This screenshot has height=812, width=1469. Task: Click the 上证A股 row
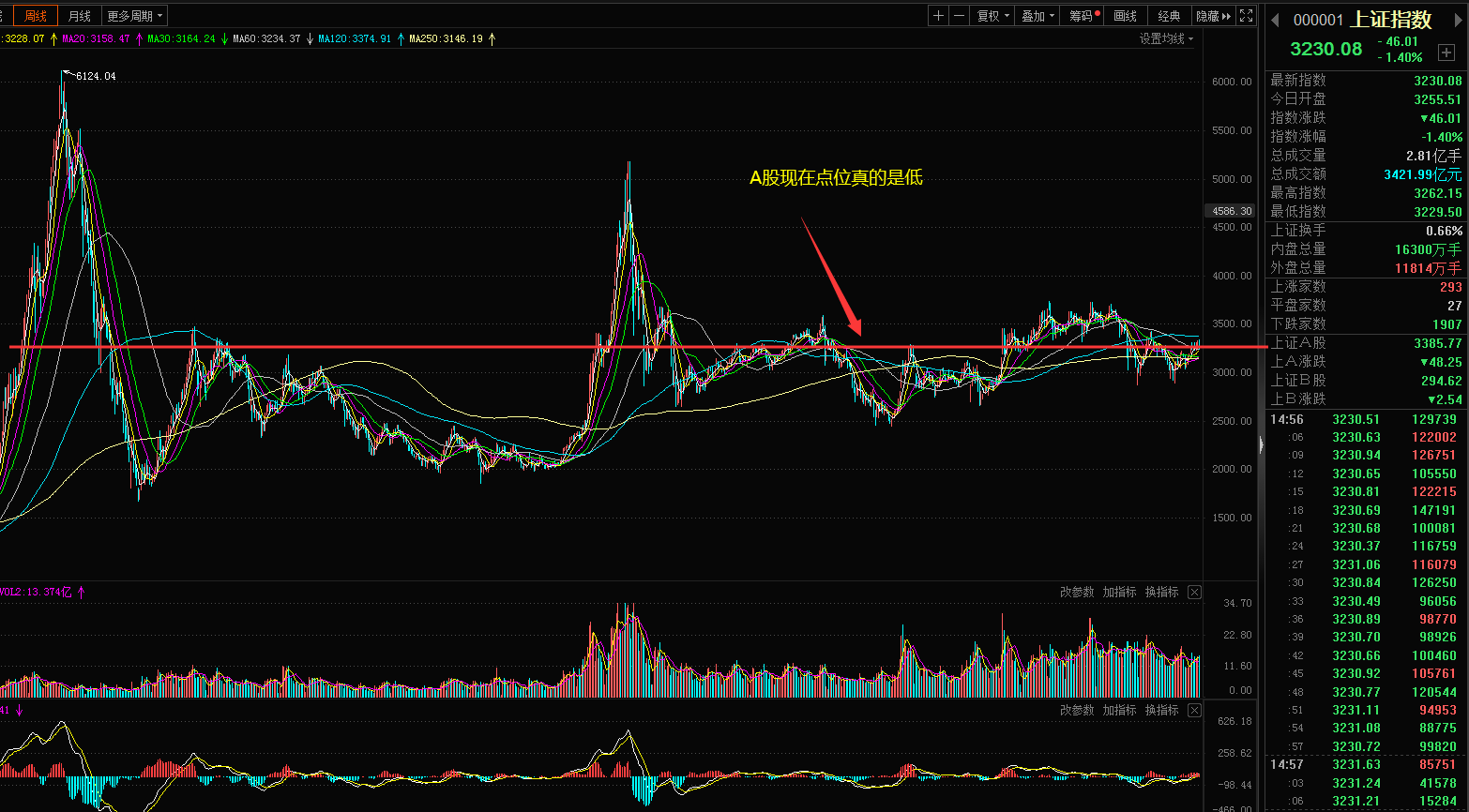(1366, 343)
